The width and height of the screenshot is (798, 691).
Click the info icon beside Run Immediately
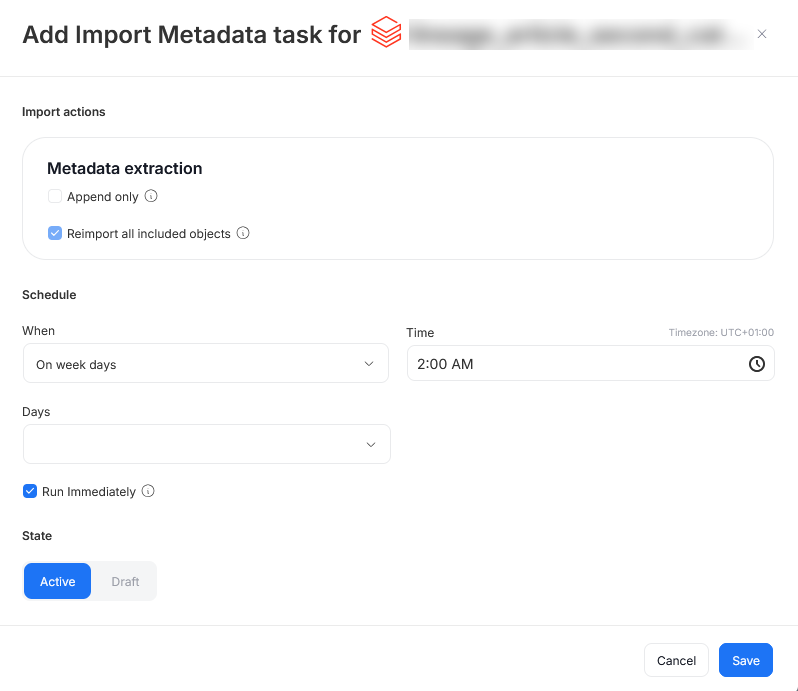coord(148,491)
